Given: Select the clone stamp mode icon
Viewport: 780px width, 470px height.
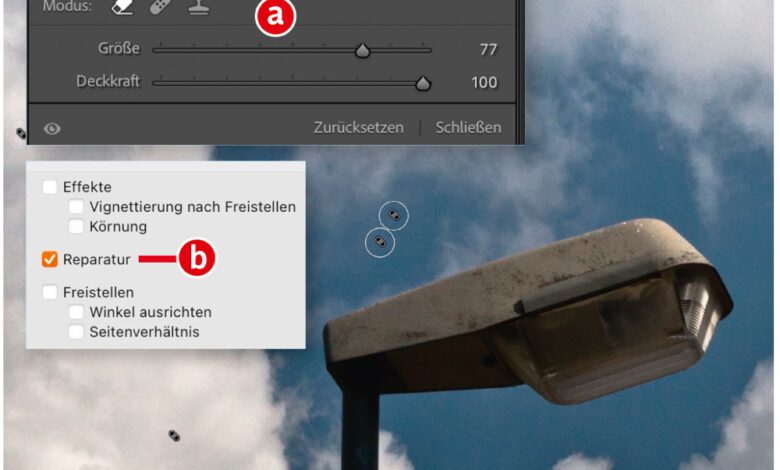Looking at the screenshot, I should pyautogui.click(x=199, y=7).
